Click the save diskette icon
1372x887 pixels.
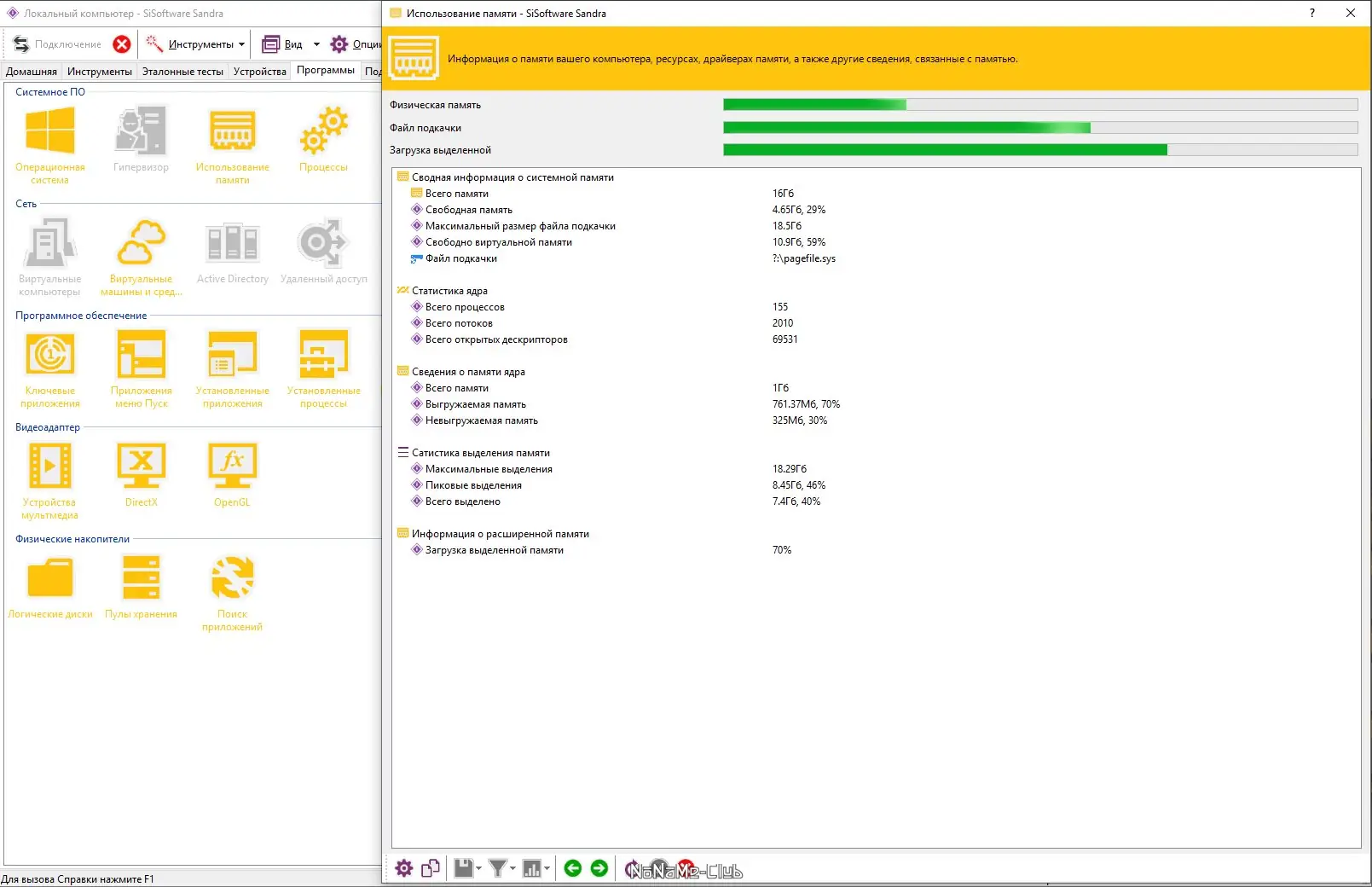pyautogui.click(x=463, y=868)
